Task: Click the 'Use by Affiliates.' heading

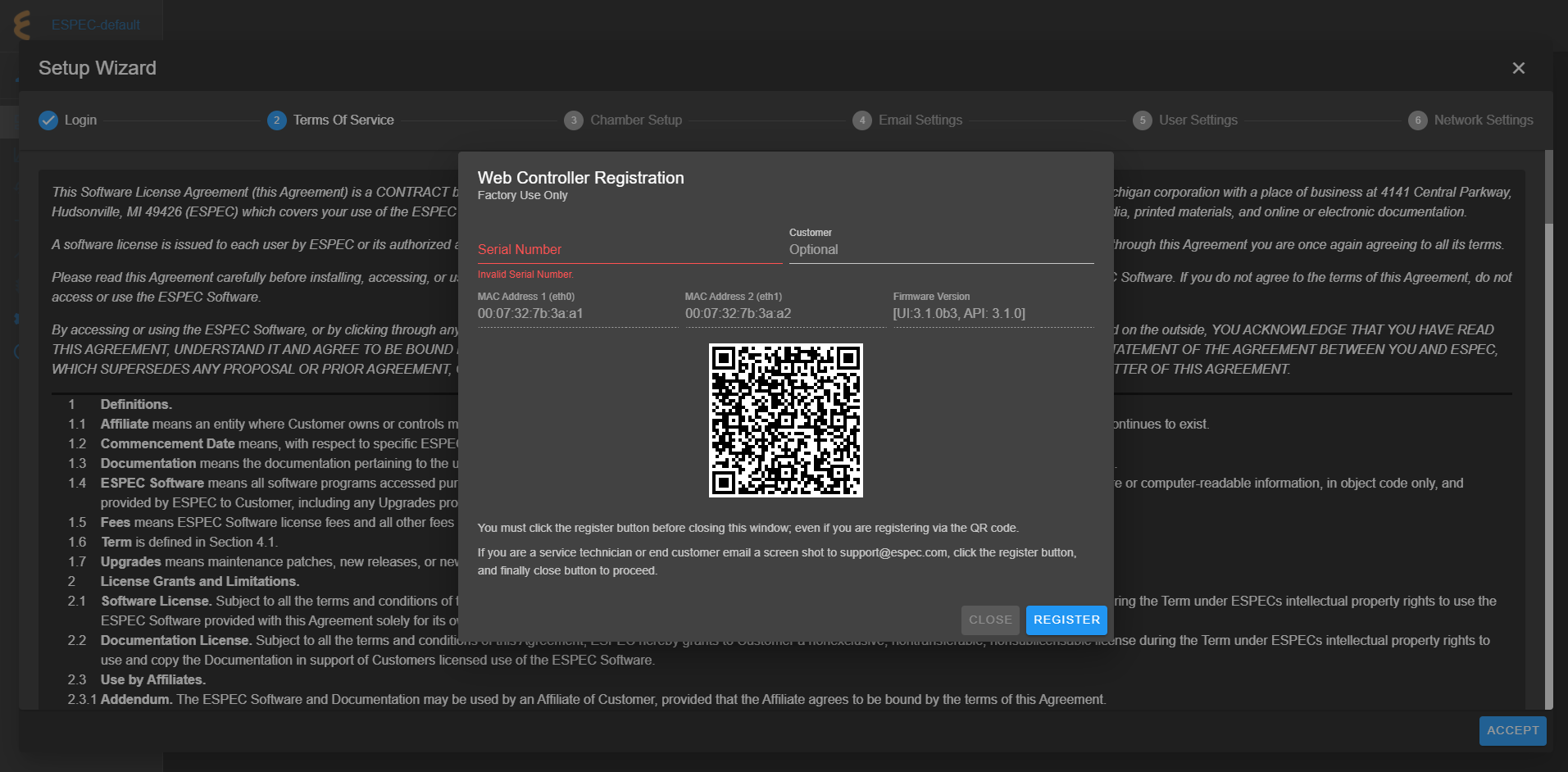Action: coord(153,679)
